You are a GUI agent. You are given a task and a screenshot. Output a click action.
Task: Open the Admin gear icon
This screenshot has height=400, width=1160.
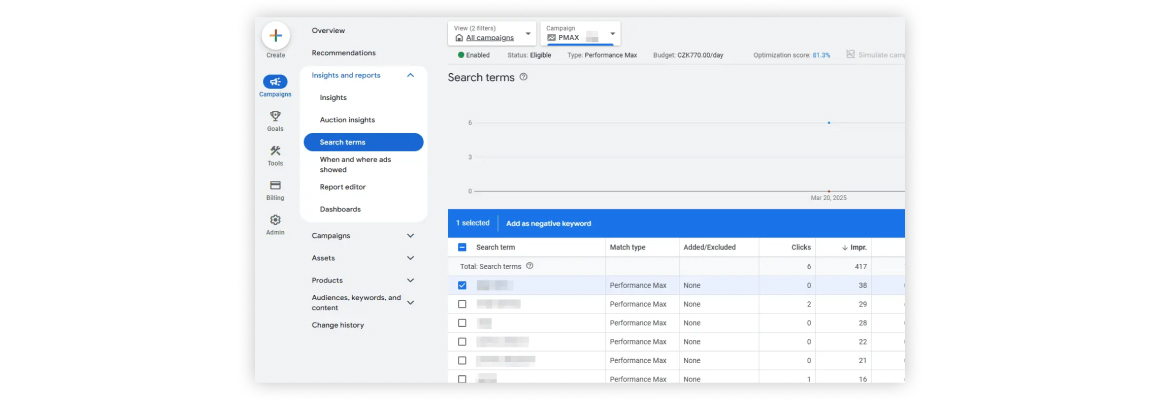[x=275, y=220]
